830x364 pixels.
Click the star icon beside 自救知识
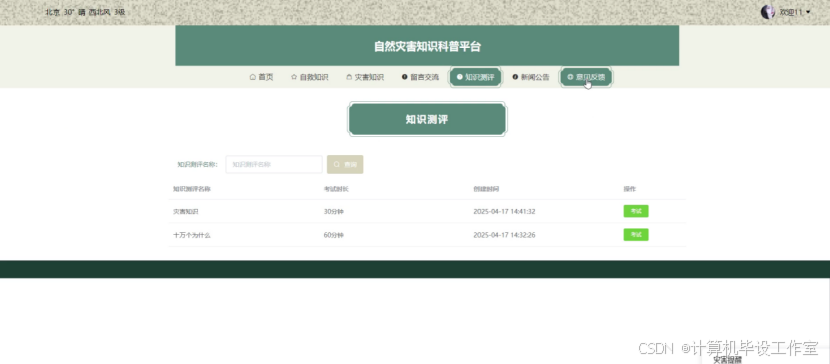(294, 77)
